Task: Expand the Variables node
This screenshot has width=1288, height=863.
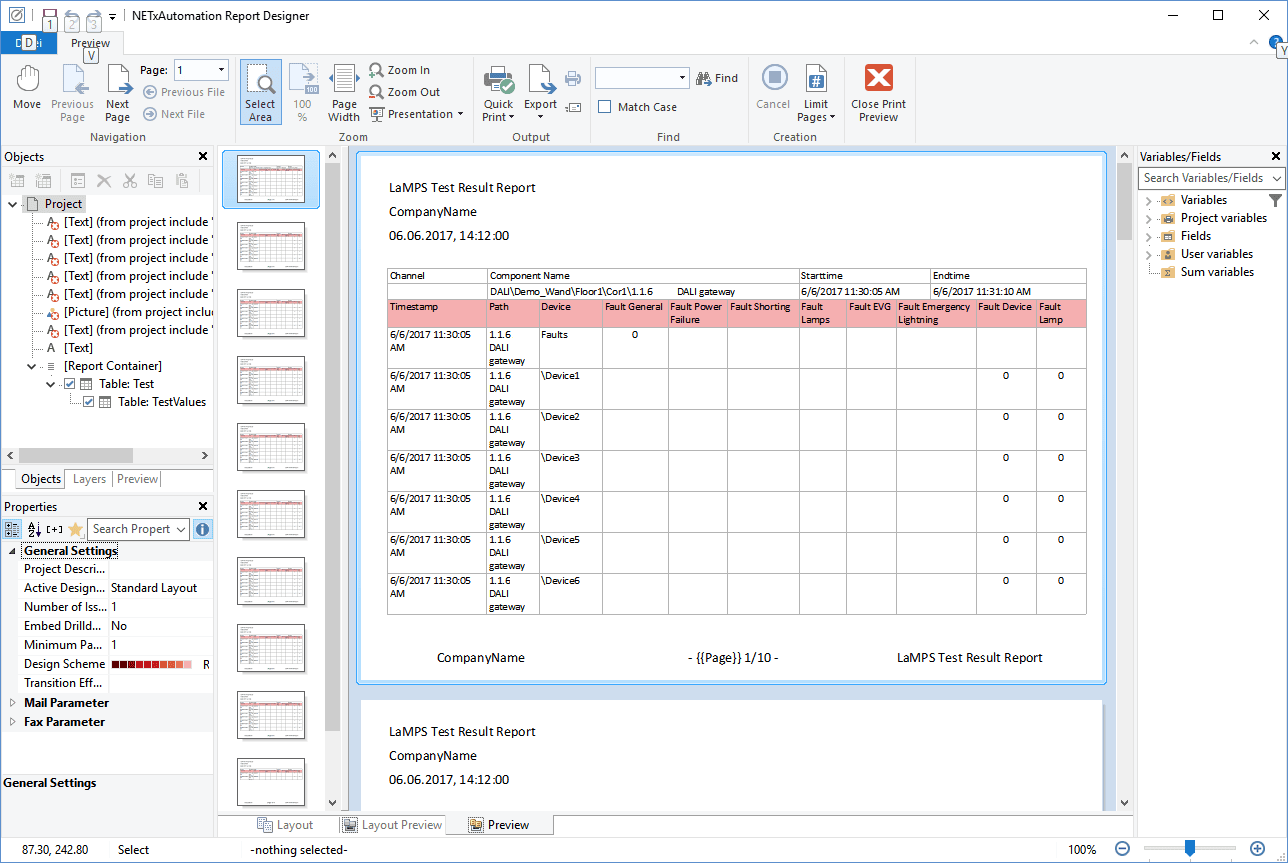Action: [x=1148, y=200]
